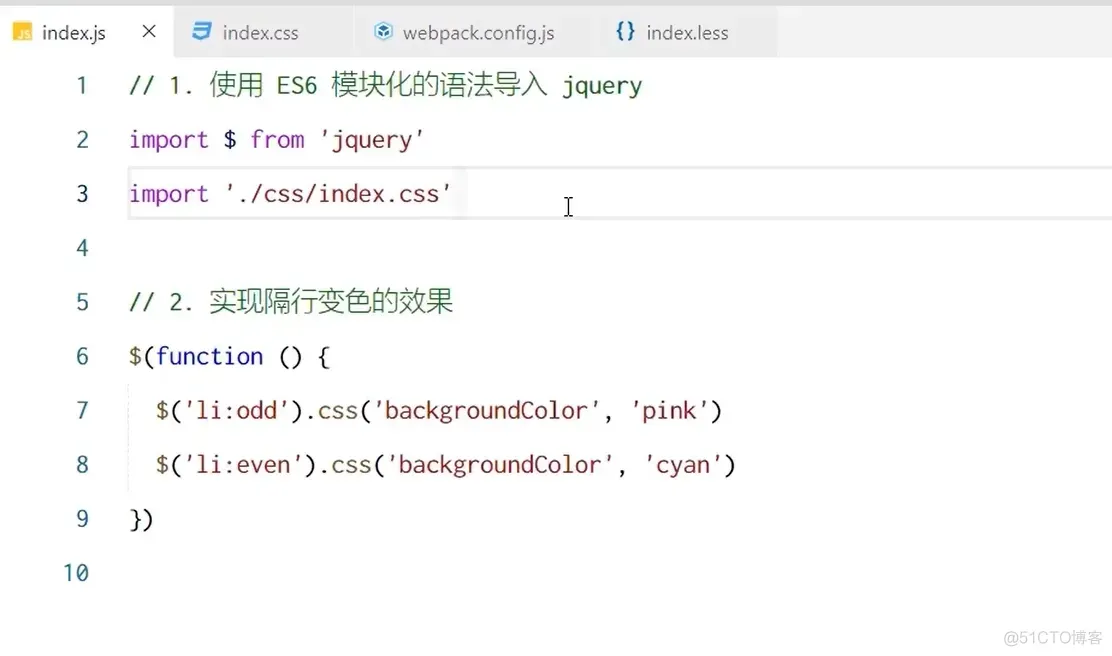Click line number 8 in the gutter
Image resolution: width=1112 pixels, height=656 pixels.
pyautogui.click(x=82, y=465)
